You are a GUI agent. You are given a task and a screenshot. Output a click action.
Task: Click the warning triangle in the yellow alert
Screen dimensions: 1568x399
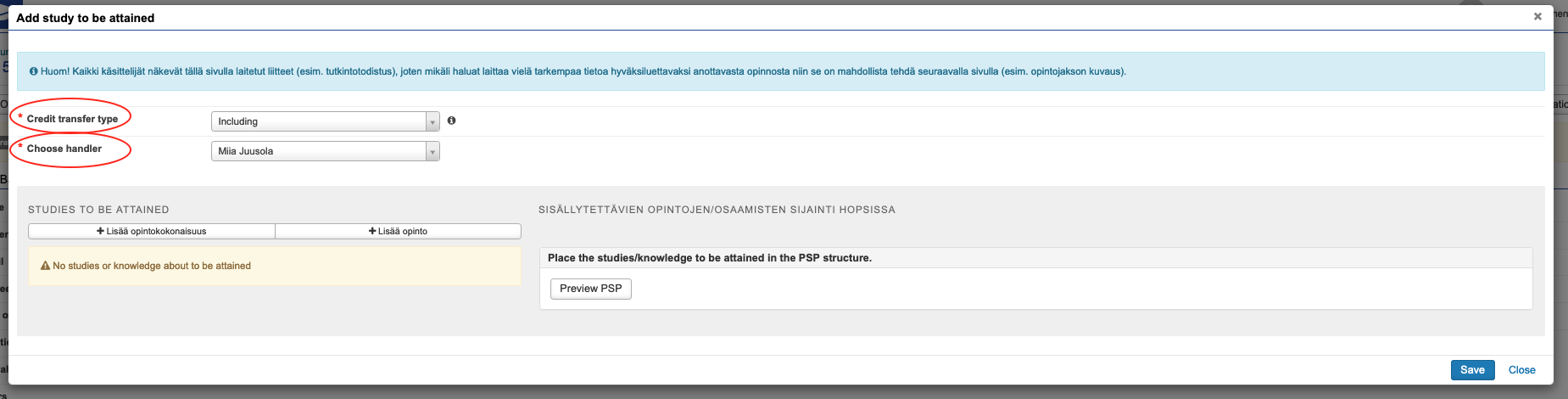(46, 266)
